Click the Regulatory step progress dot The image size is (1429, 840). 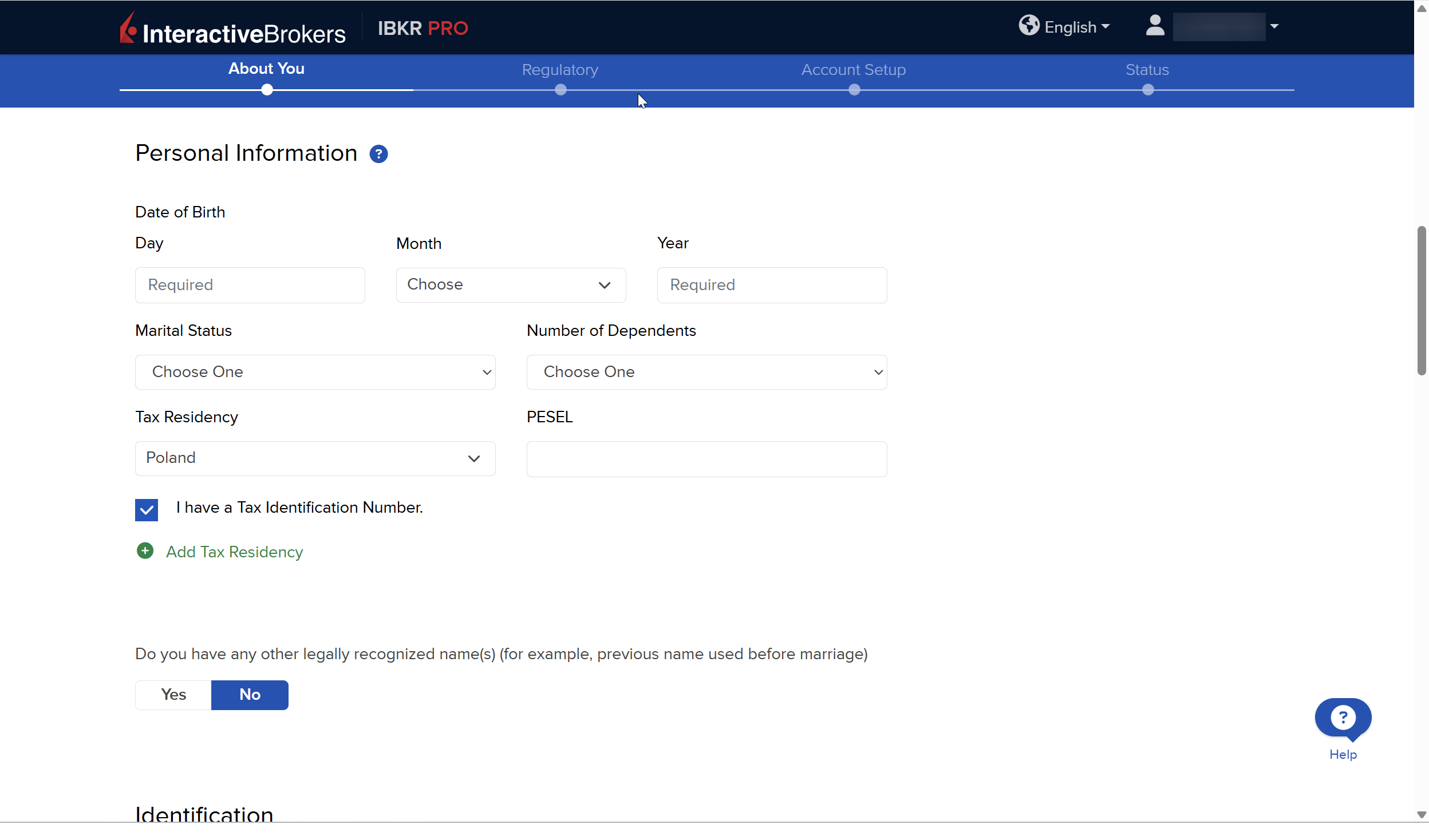tap(560, 90)
